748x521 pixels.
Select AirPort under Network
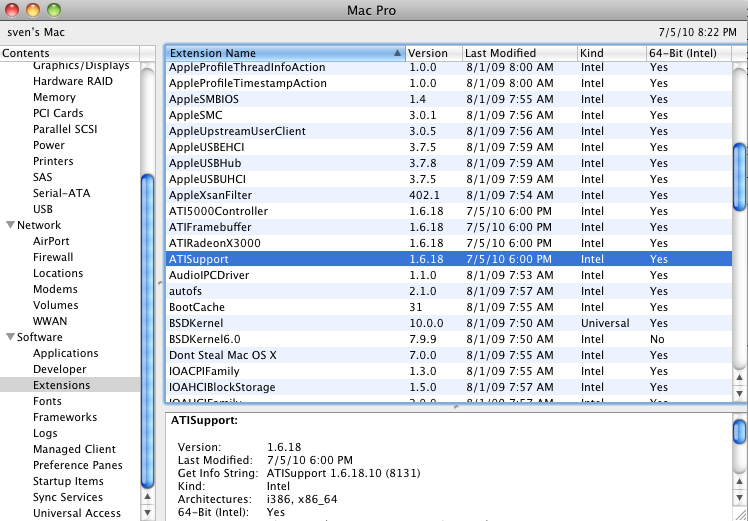51,241
